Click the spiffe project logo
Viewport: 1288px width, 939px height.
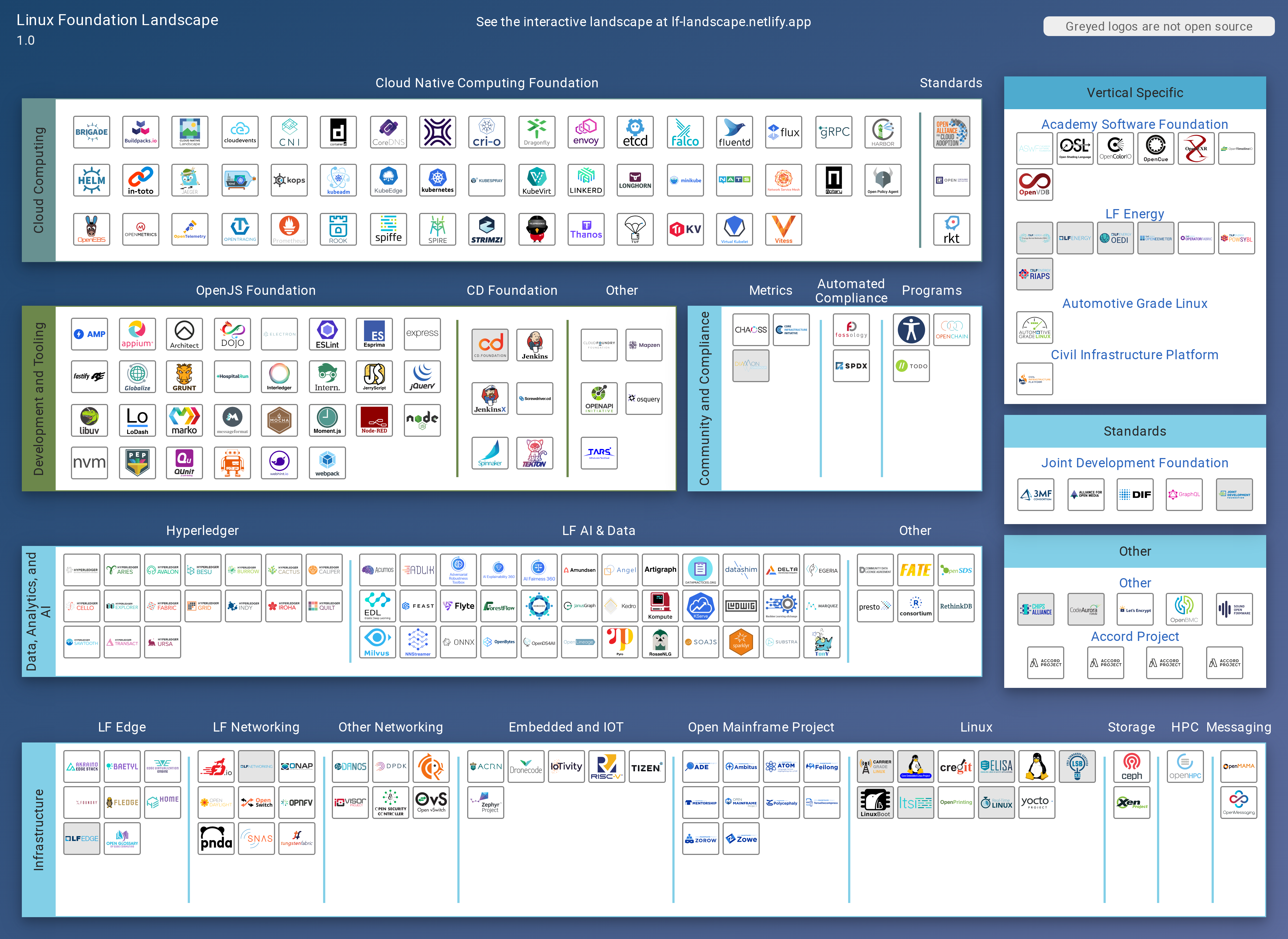tap(388, 229)
